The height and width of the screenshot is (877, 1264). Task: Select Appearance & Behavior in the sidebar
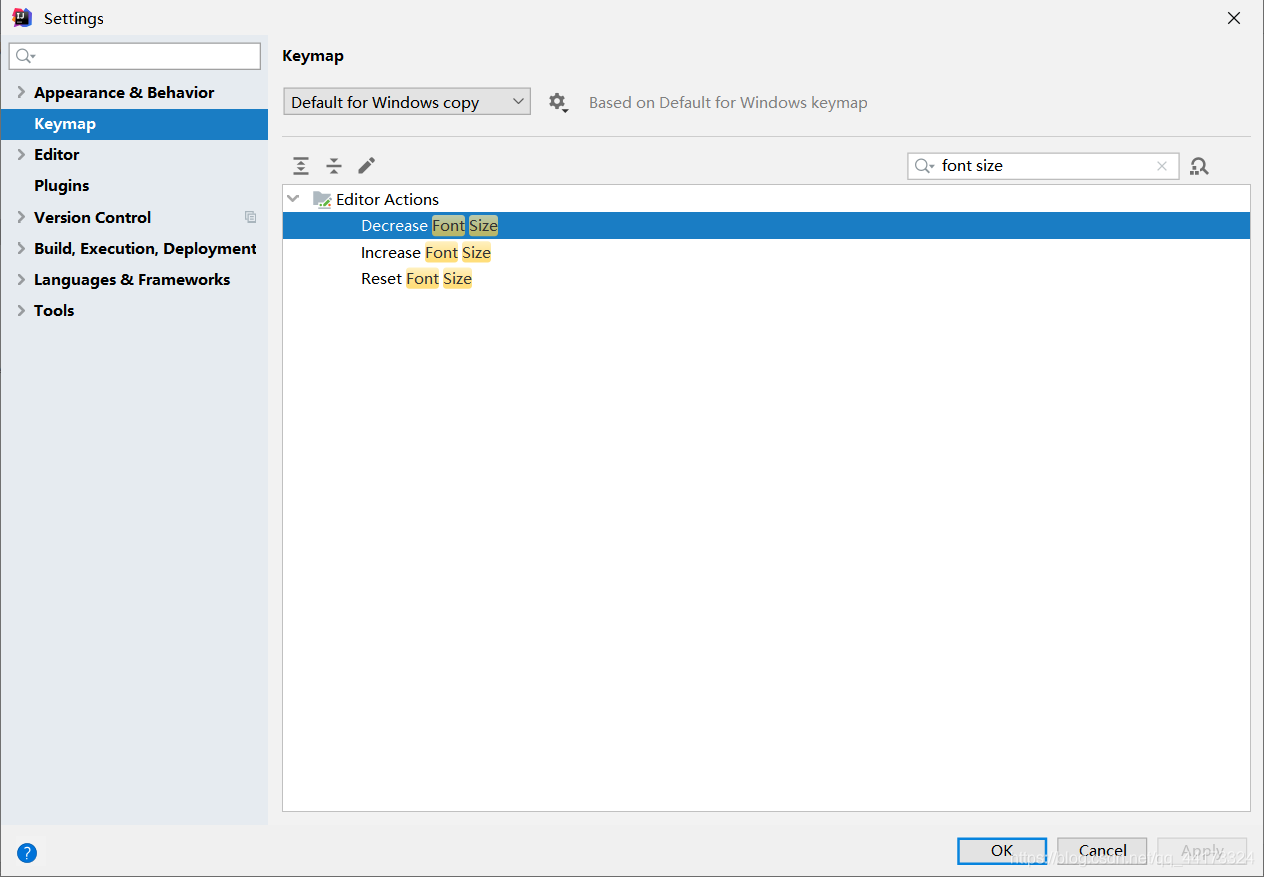(124, 92)
